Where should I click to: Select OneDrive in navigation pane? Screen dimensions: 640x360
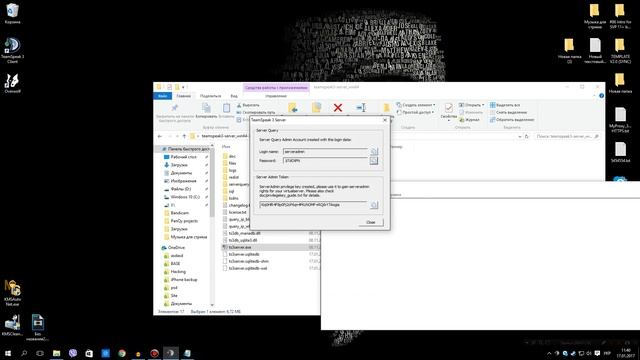click(176, 248)
